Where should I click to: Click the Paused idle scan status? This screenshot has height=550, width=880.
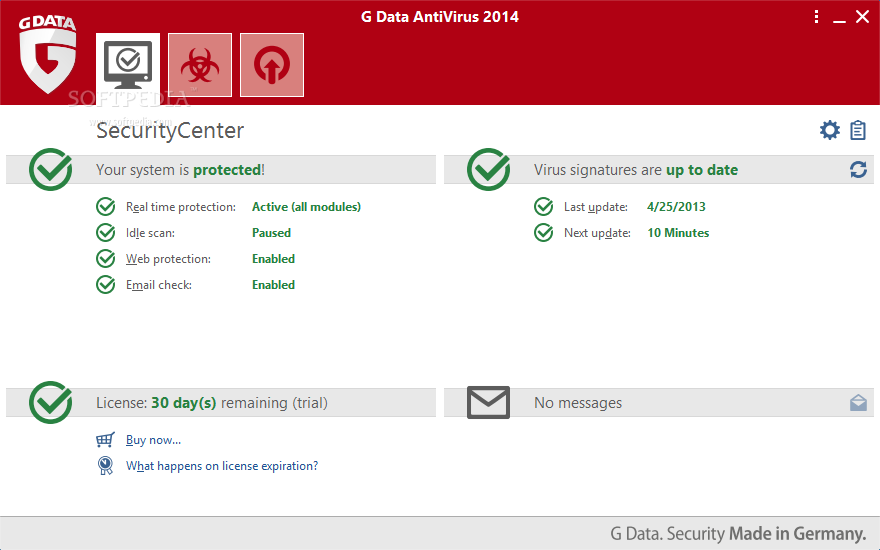pos(272,233)
